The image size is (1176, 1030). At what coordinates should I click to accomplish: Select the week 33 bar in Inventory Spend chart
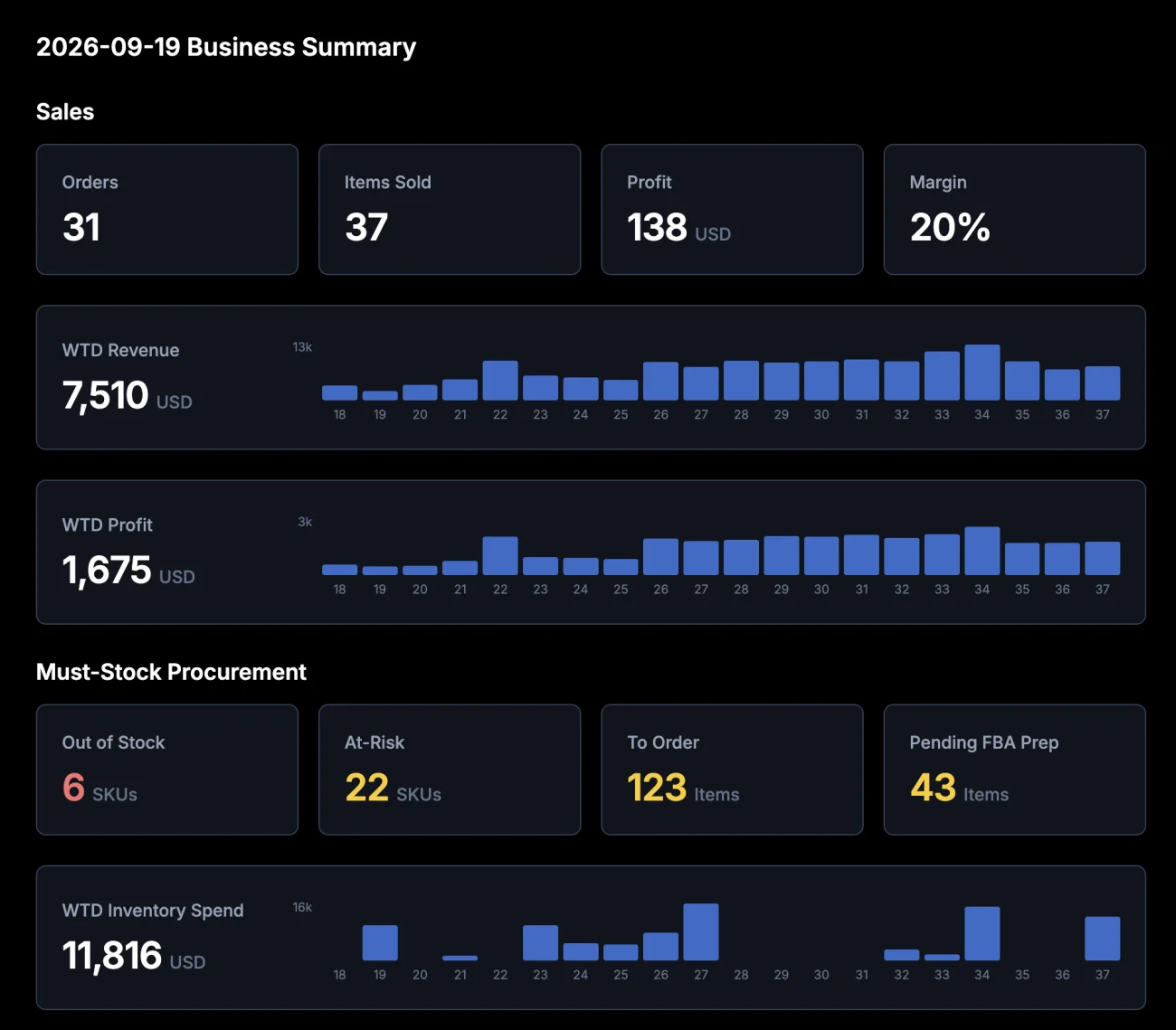click(x=942, y=958)
